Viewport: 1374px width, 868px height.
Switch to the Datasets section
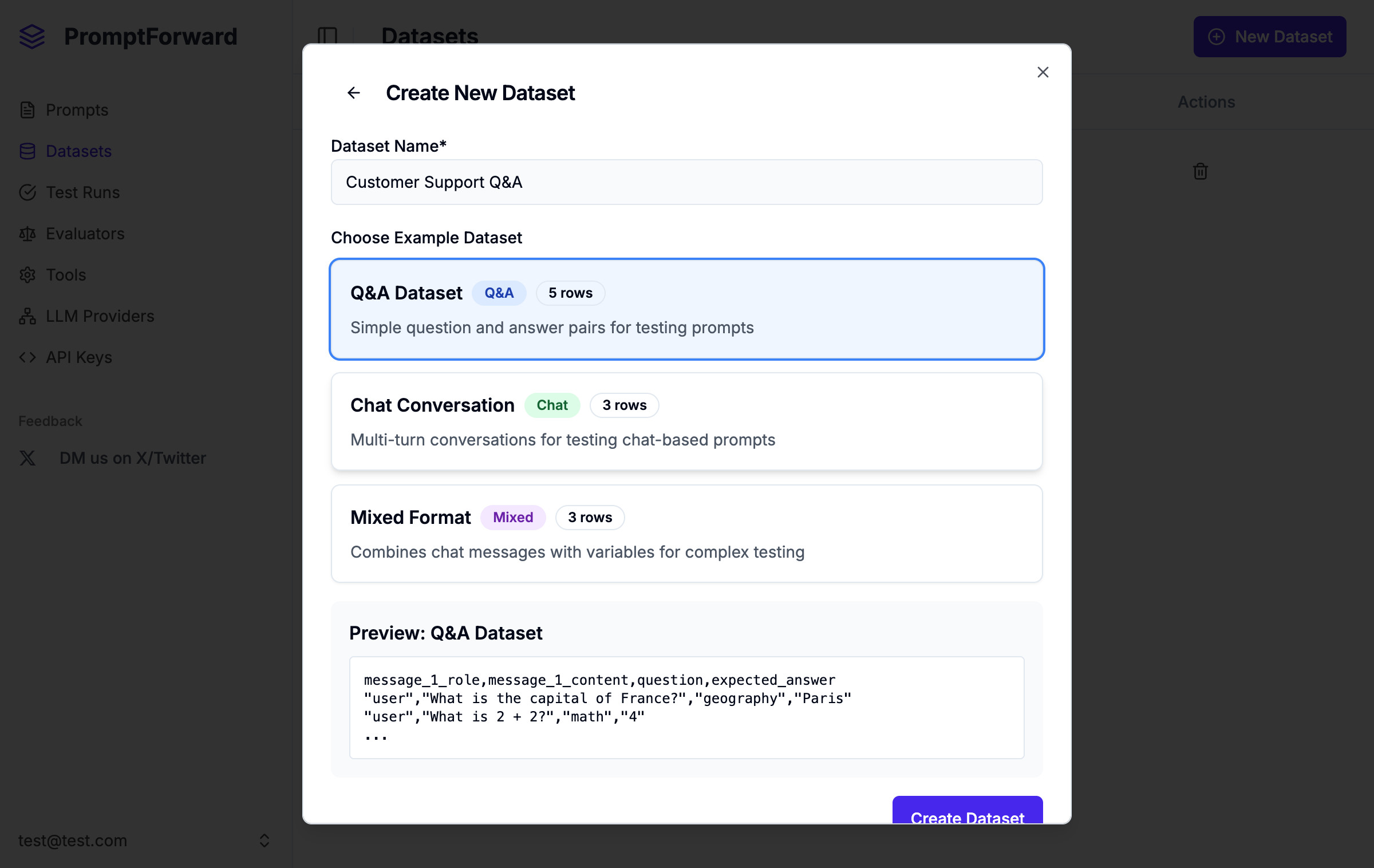[x=78, y=151]
